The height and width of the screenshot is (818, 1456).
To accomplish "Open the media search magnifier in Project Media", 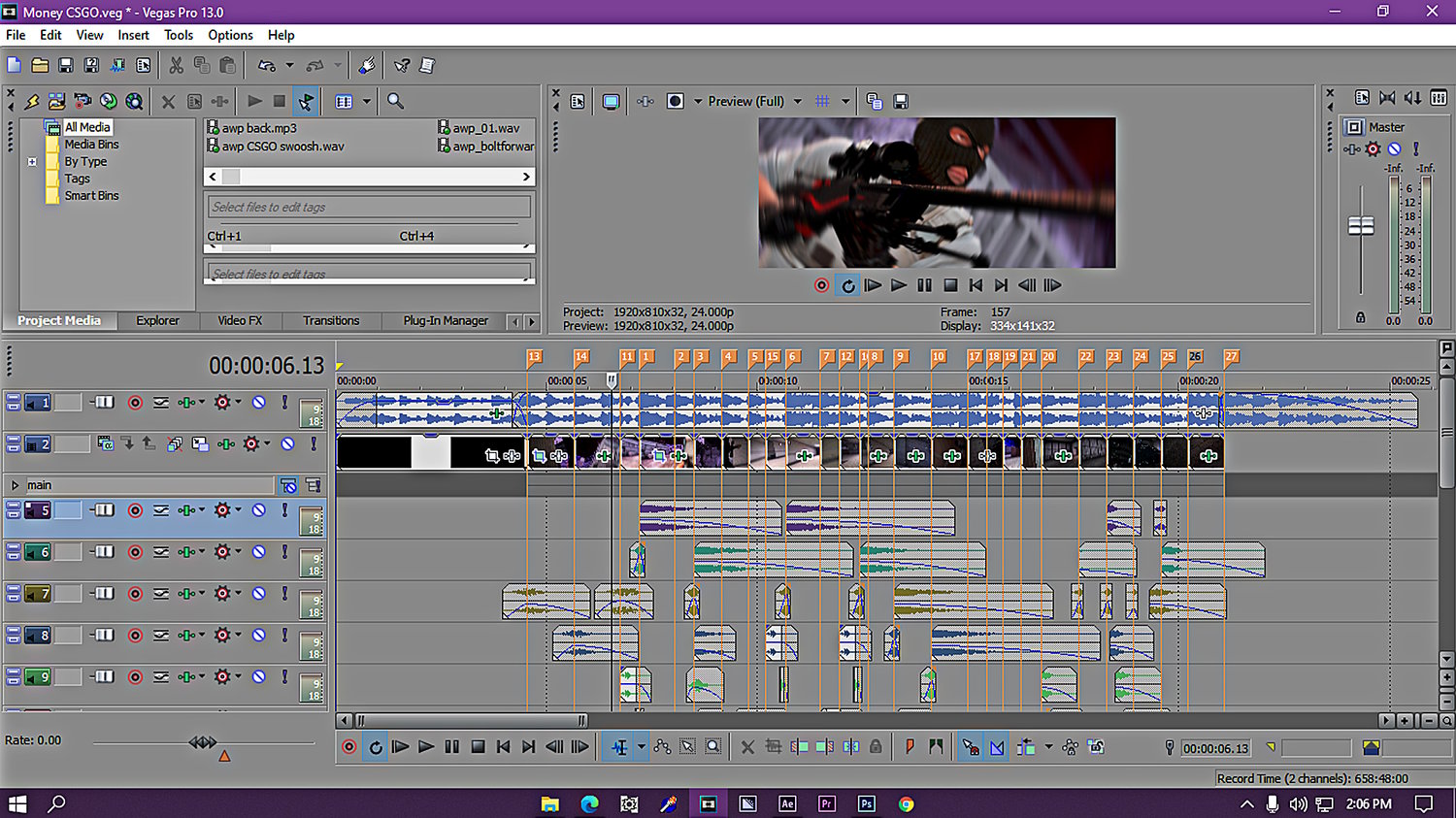I will pos(395,101).
